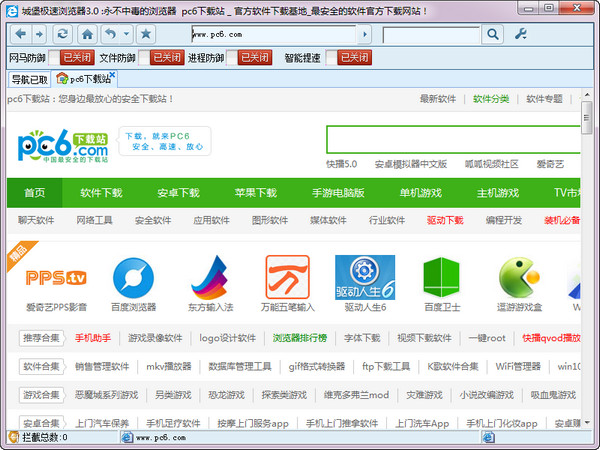
Task: Click the toolbar search input field
Action: (x=431, y=35)
